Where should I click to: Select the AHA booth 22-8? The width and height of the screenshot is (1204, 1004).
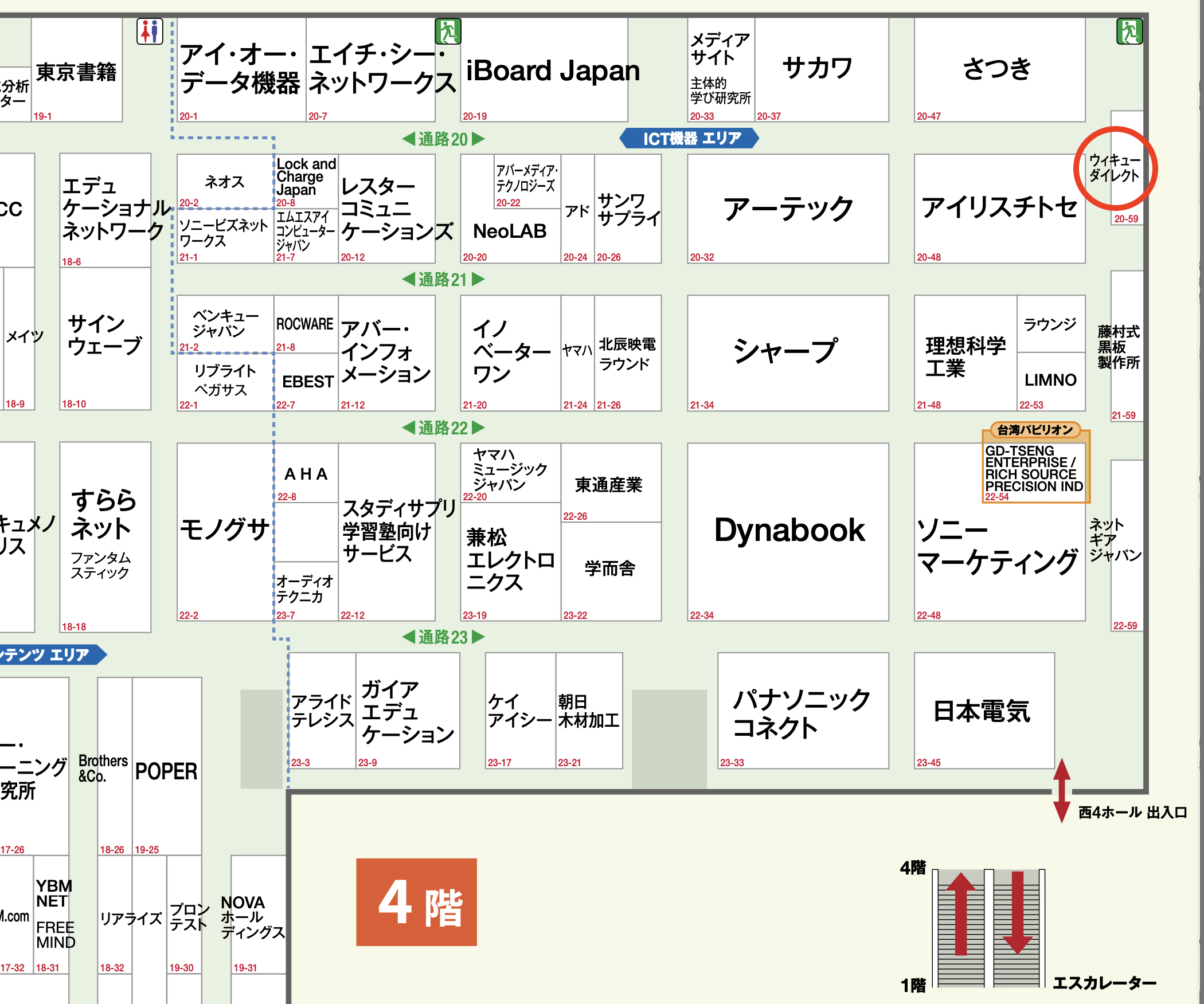[x=306, y=473]
